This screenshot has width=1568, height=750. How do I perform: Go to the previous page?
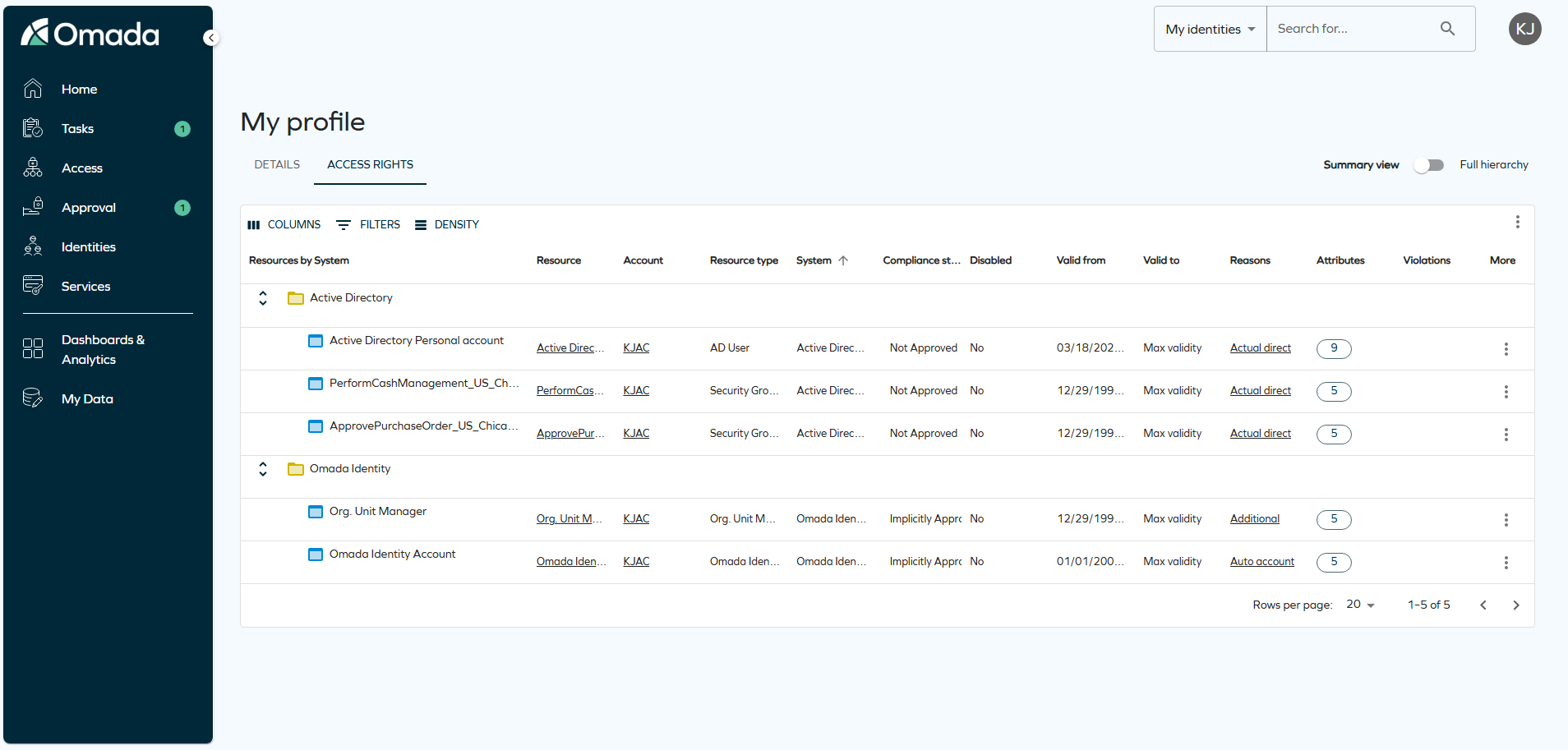pyautogui.click(x=1483, y=605)
